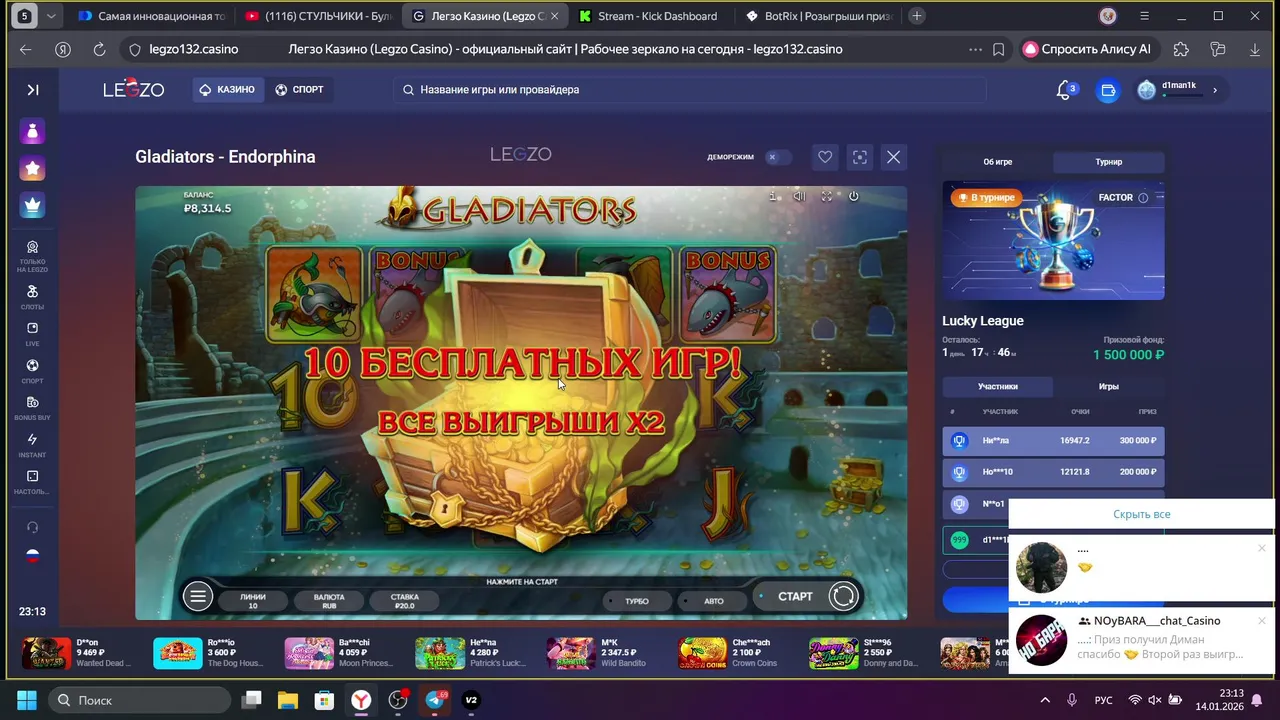Close the Gladiators game window
Screen dimensions: 1280x720
[894, 157]
